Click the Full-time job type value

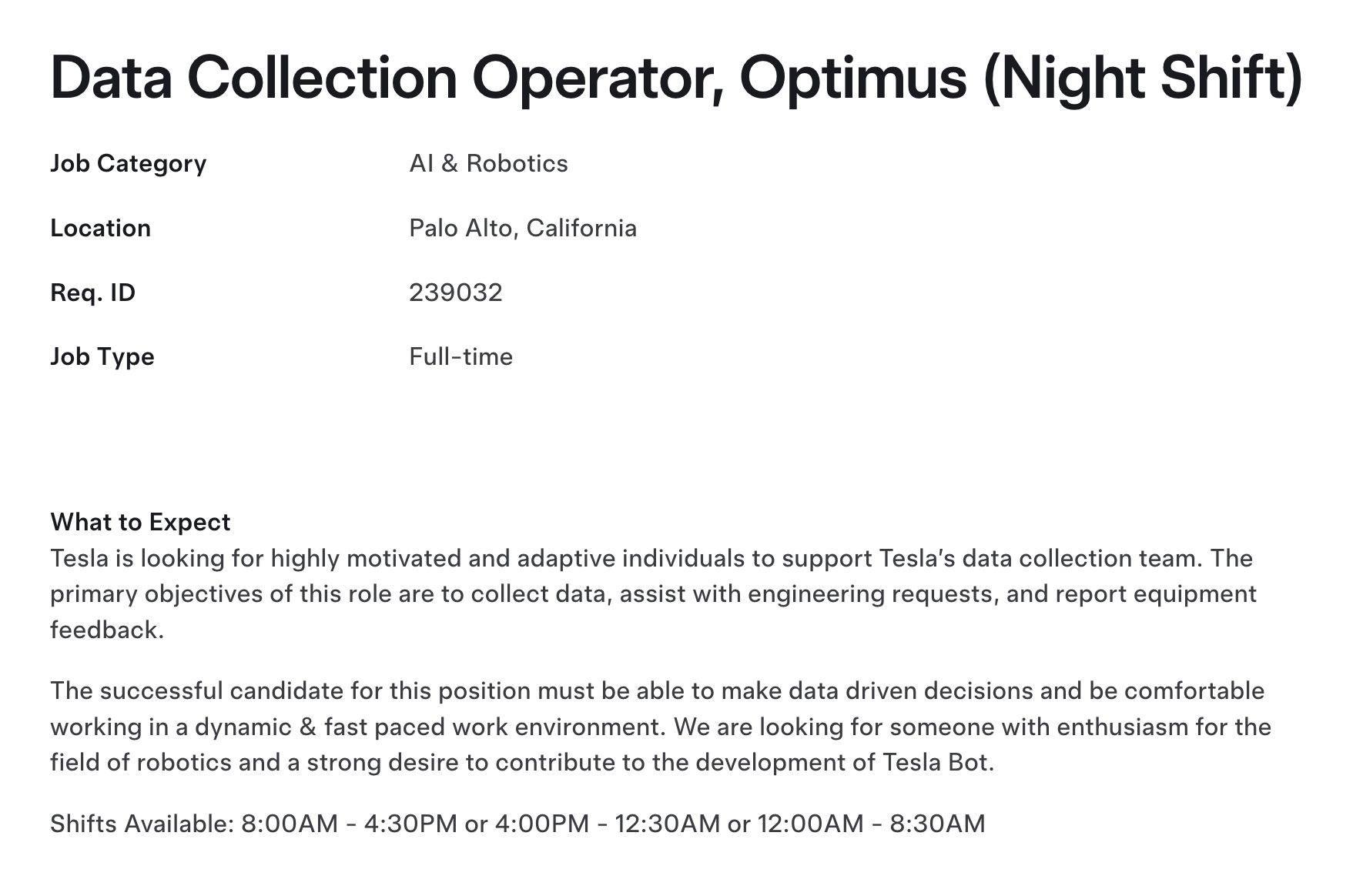click(x=460, y=356)
